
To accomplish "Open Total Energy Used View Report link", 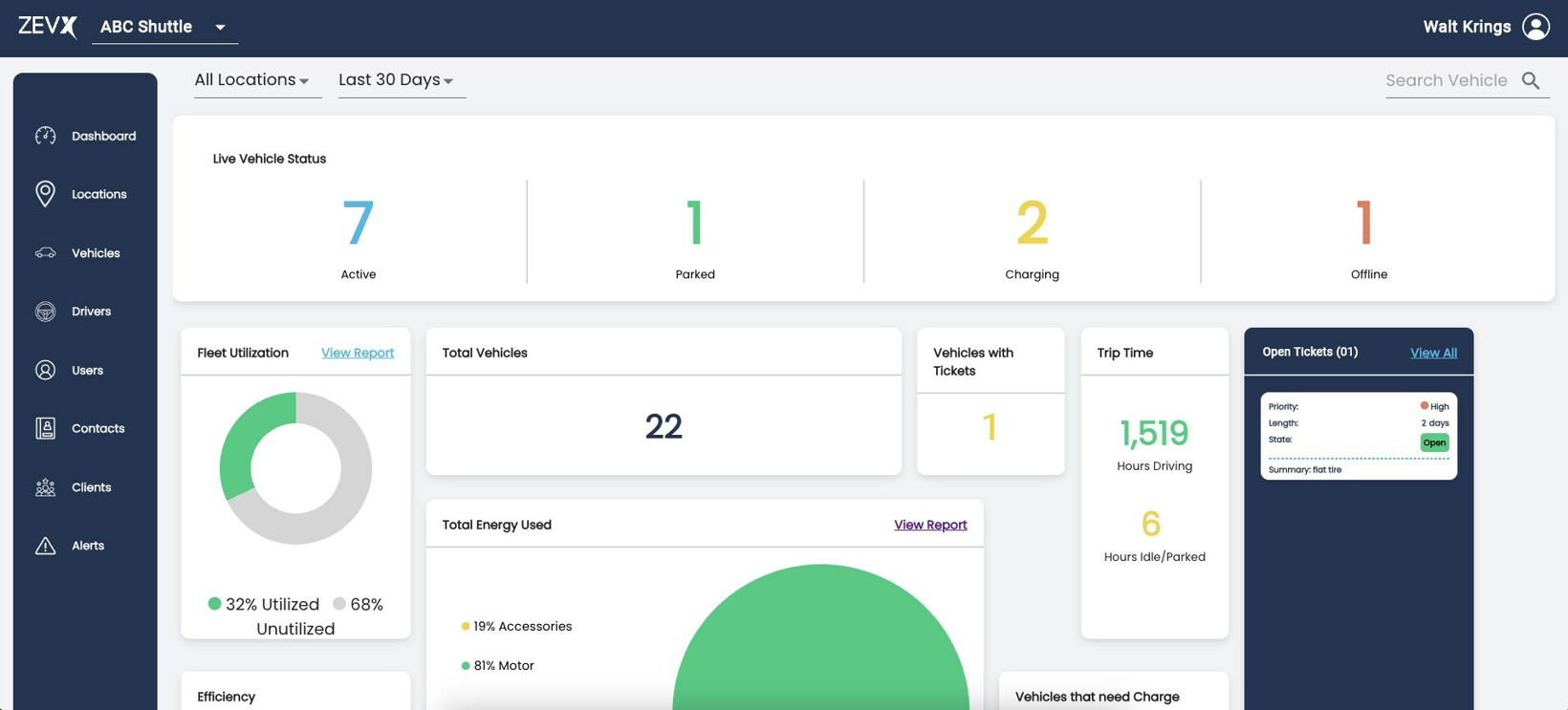I will coord(930,525).
